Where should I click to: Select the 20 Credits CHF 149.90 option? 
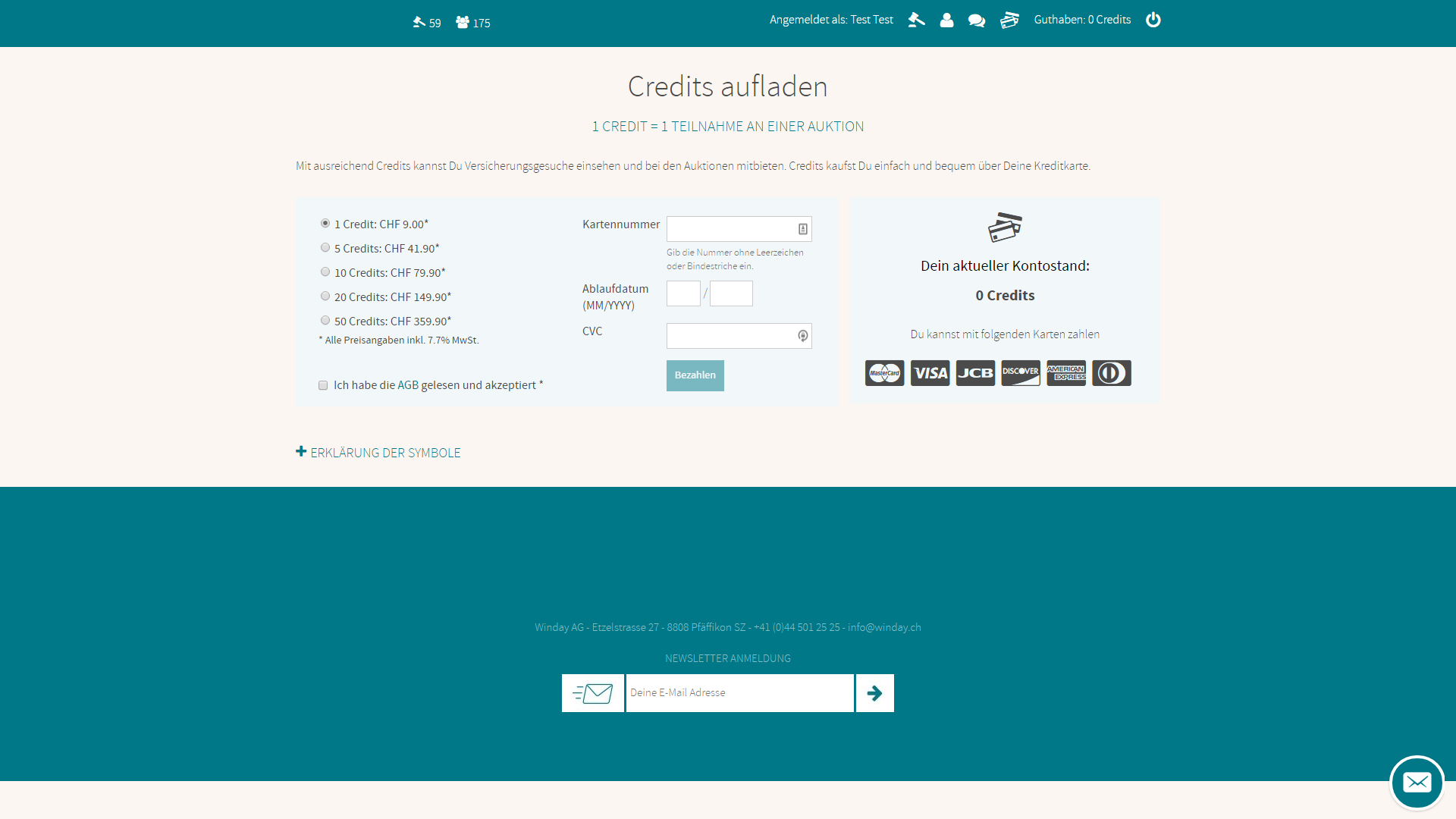pos(325,297)
